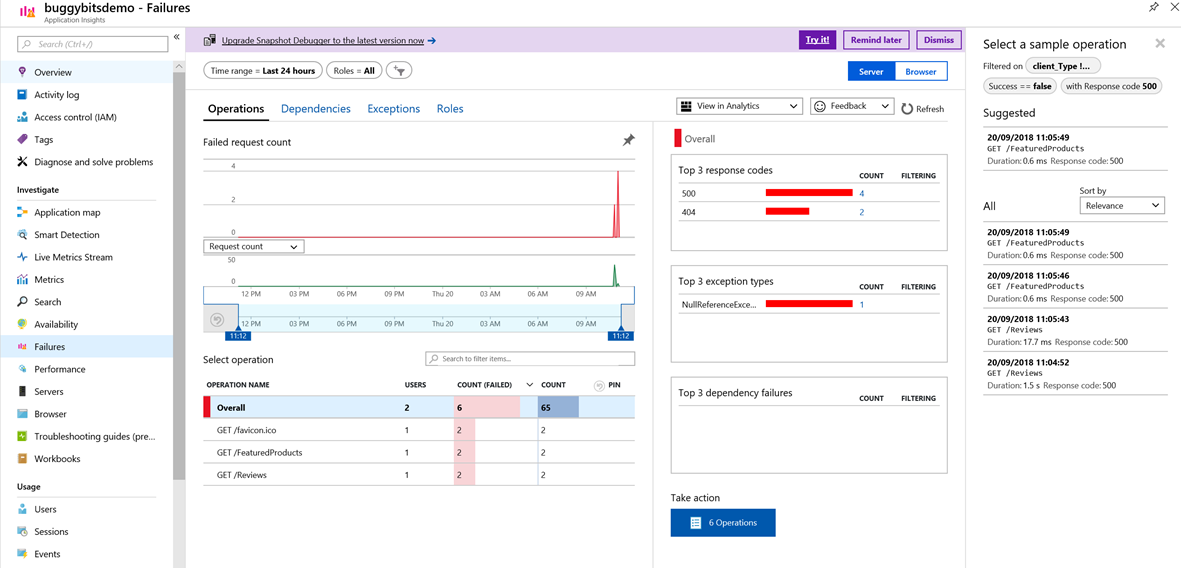The width and height of the screenshot is (1181, 568).
Task: Click the sidebar Search (Ctrl+/) field
Action: click(x=93, y=44)
